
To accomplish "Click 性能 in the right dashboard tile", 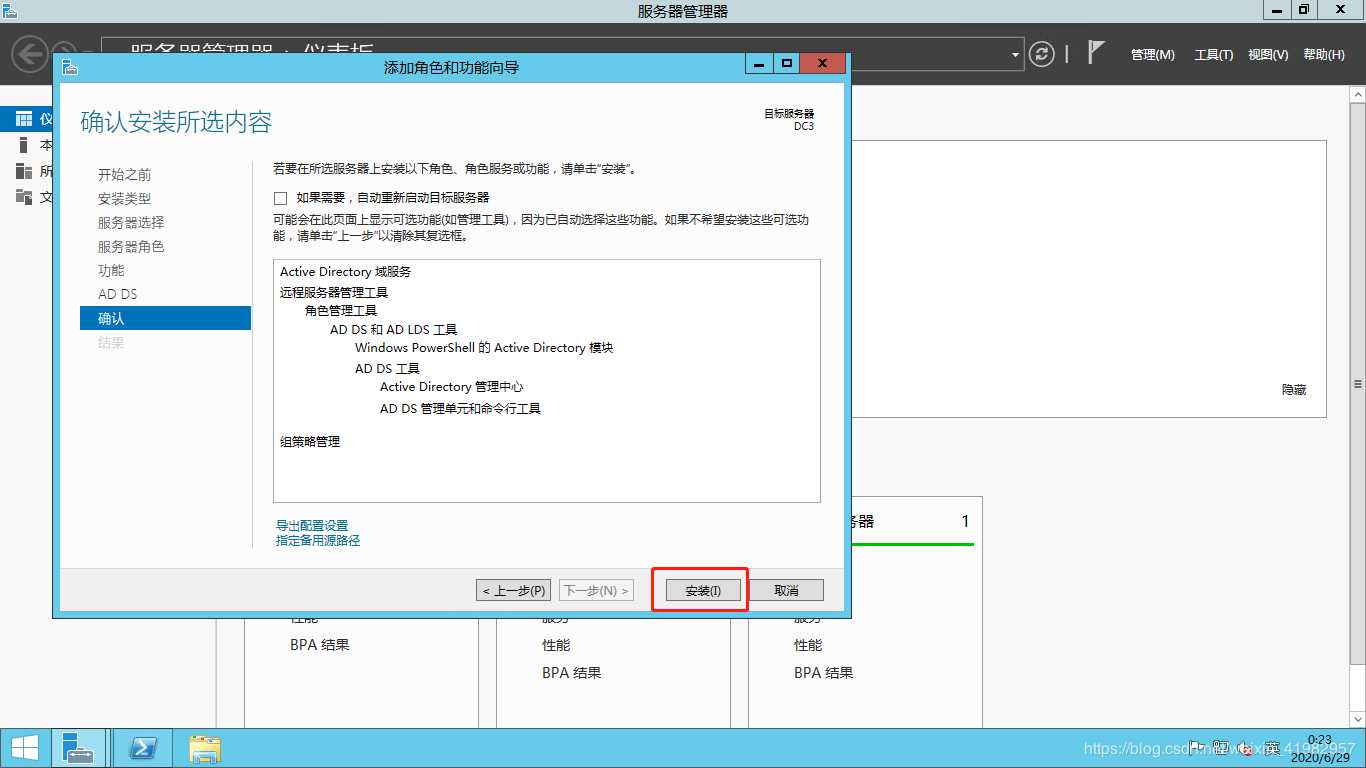I will point(808,645).
